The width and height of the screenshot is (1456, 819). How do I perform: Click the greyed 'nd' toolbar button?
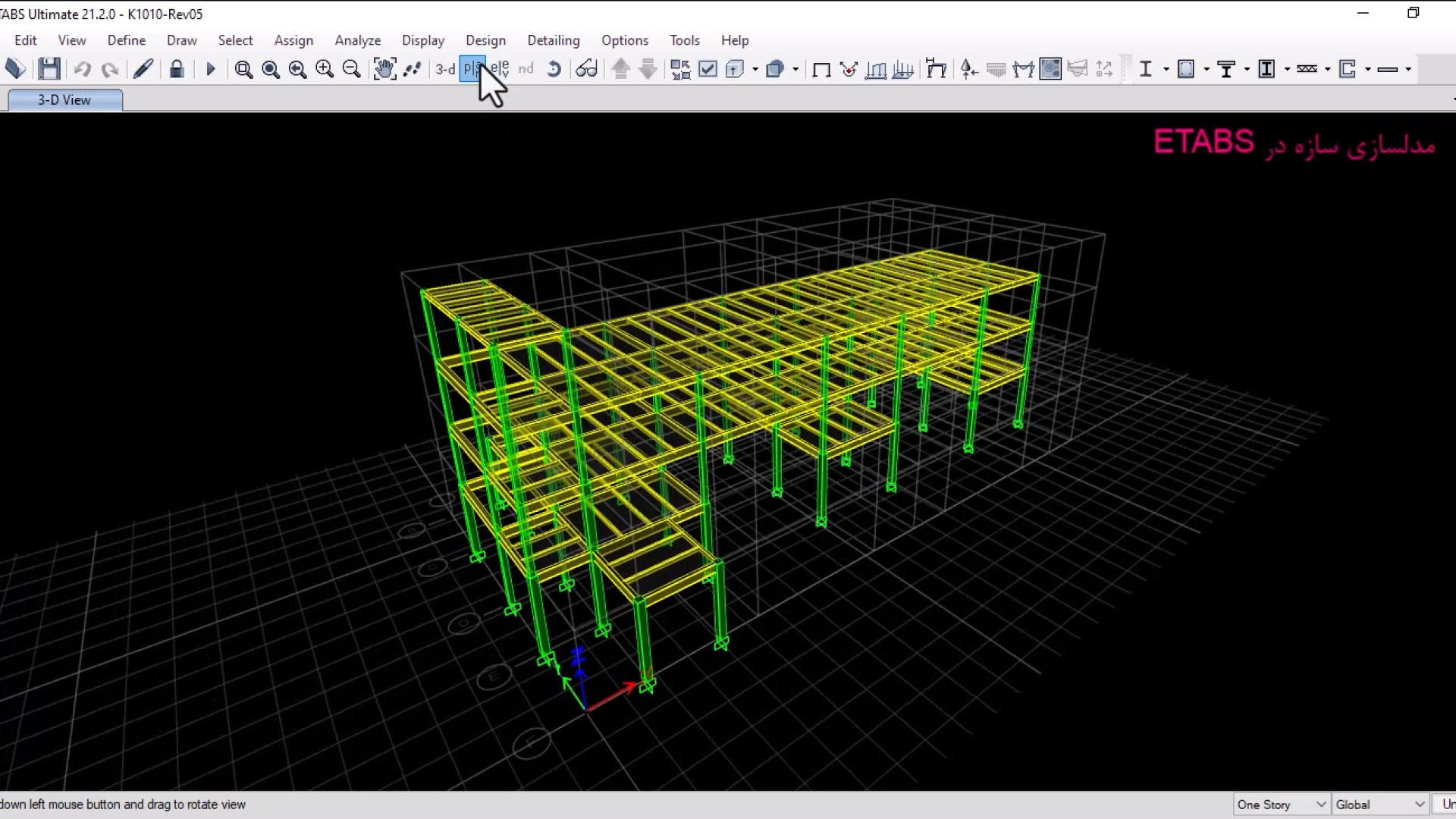tap(526, 70)
